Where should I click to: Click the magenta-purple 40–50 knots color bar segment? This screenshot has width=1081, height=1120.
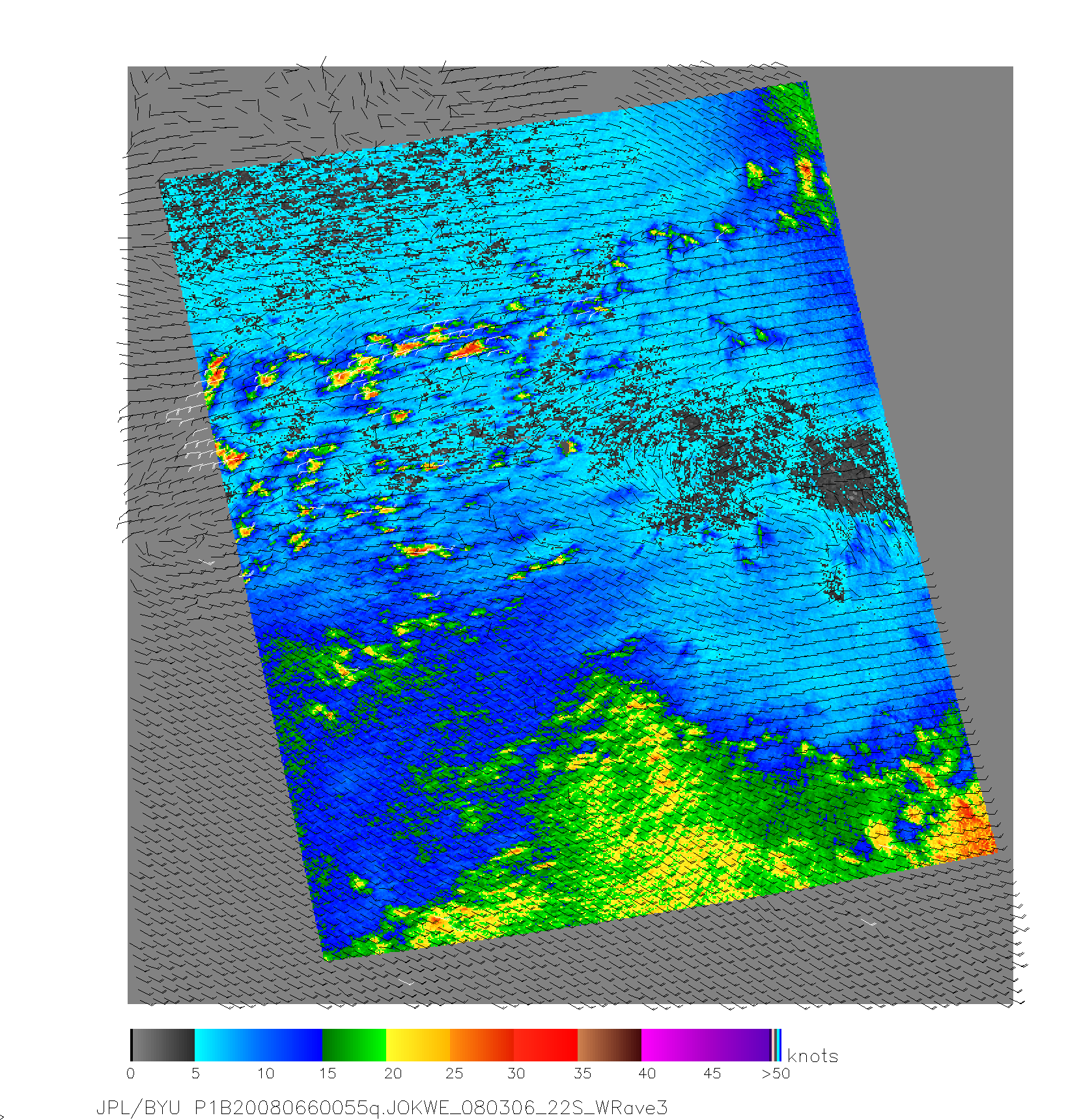point(707,1045)
